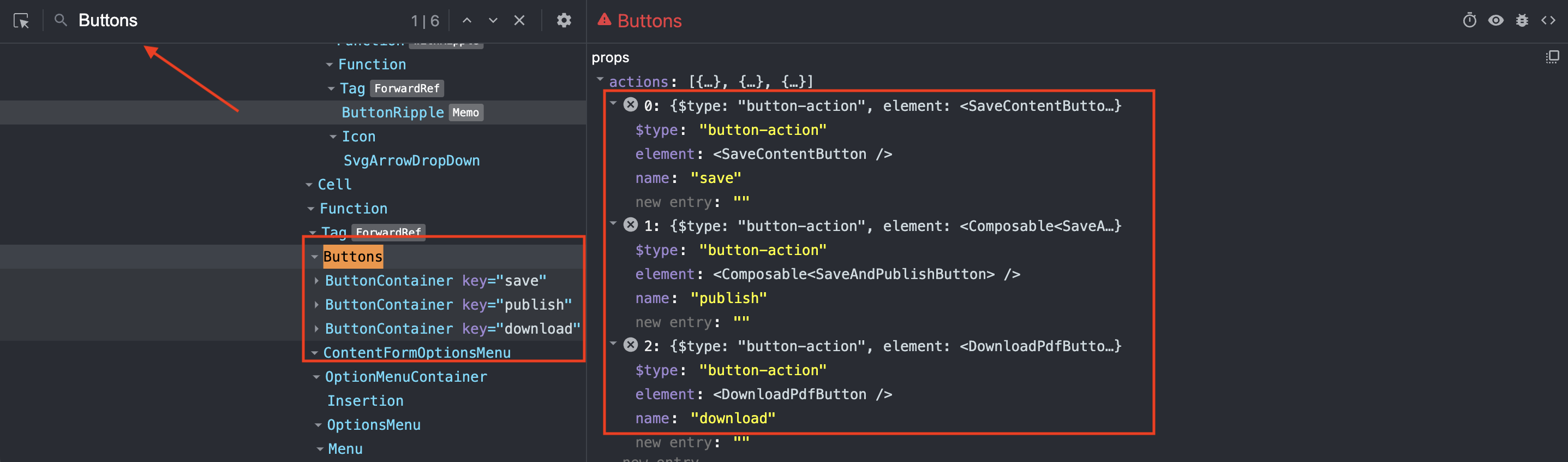Open the DevTools settings gear
1568x462 pixels.
click(564, 21)
